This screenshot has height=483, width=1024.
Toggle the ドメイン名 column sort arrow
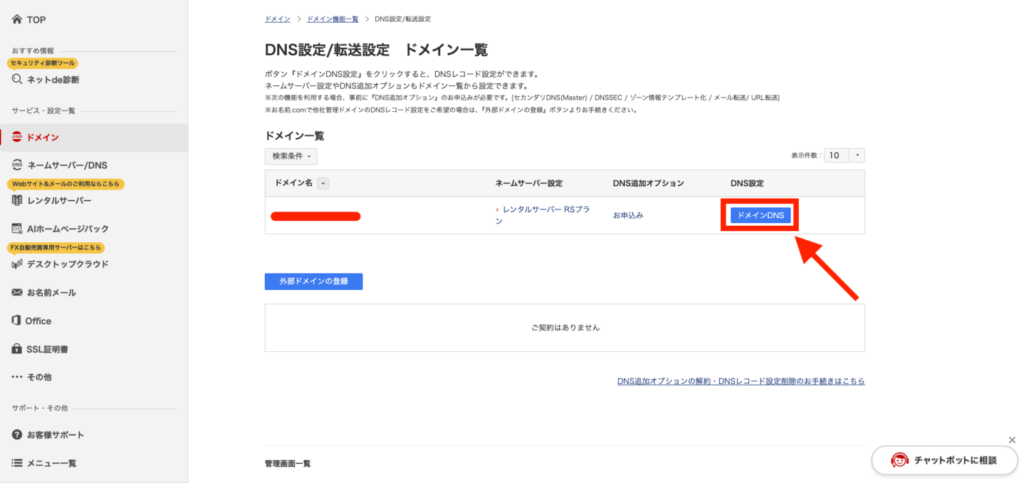[x=323, y=183]
